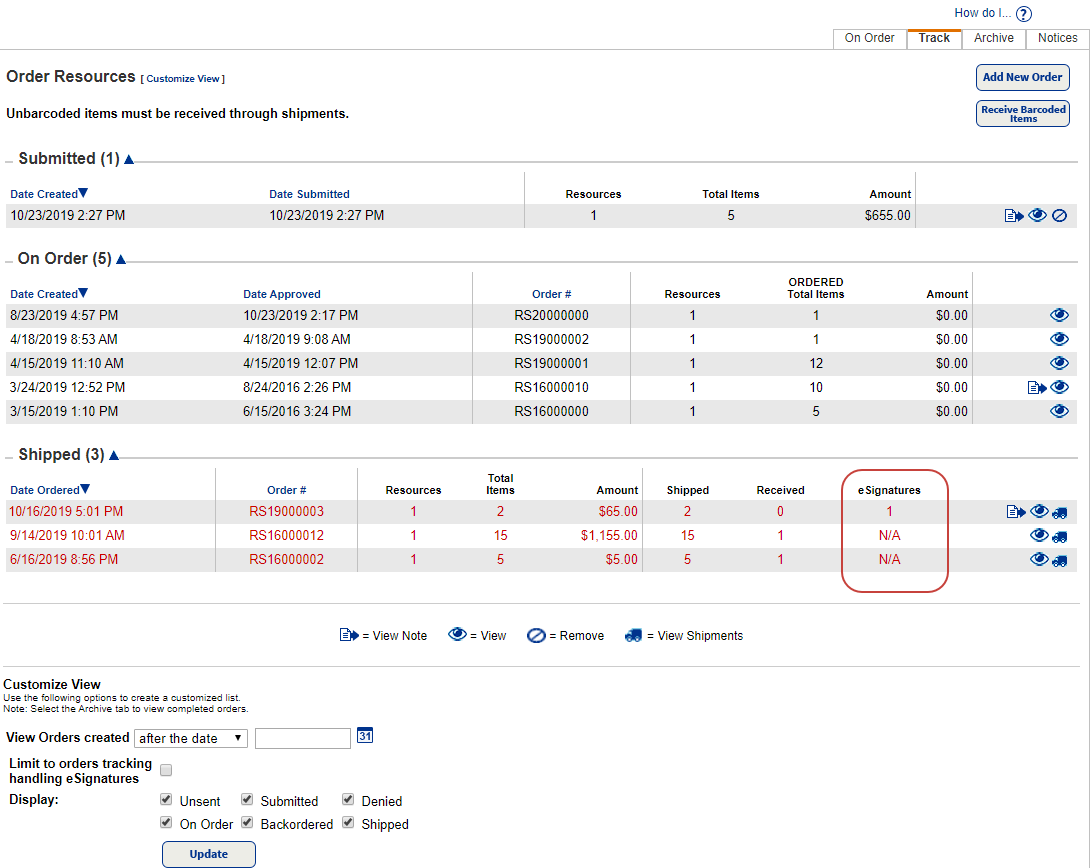View shipped order RS19000003
Screen dimensions: 1090x868
pyautogui.click(x=1039, y=511)
